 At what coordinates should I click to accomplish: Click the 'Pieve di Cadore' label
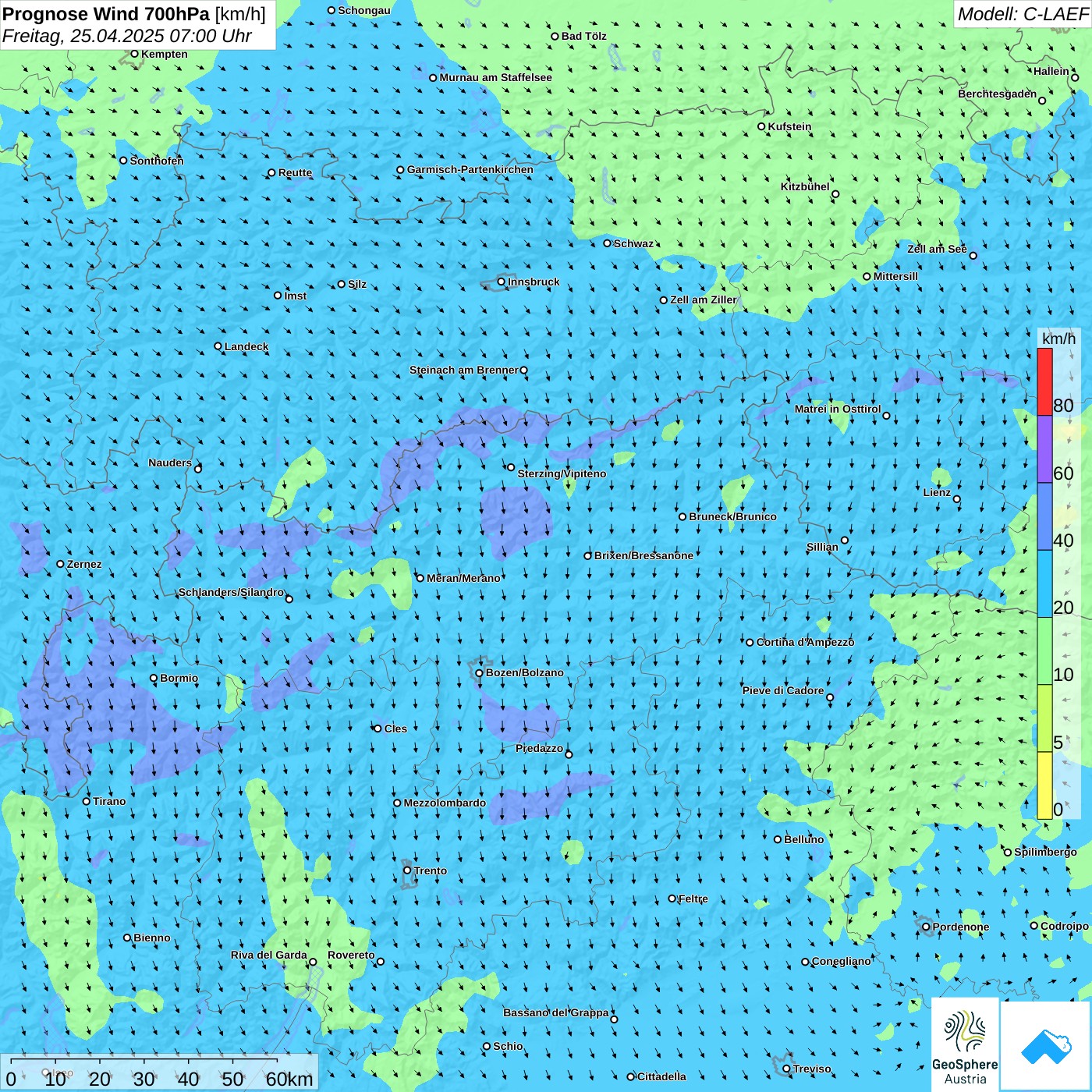[x=783, y=690]
